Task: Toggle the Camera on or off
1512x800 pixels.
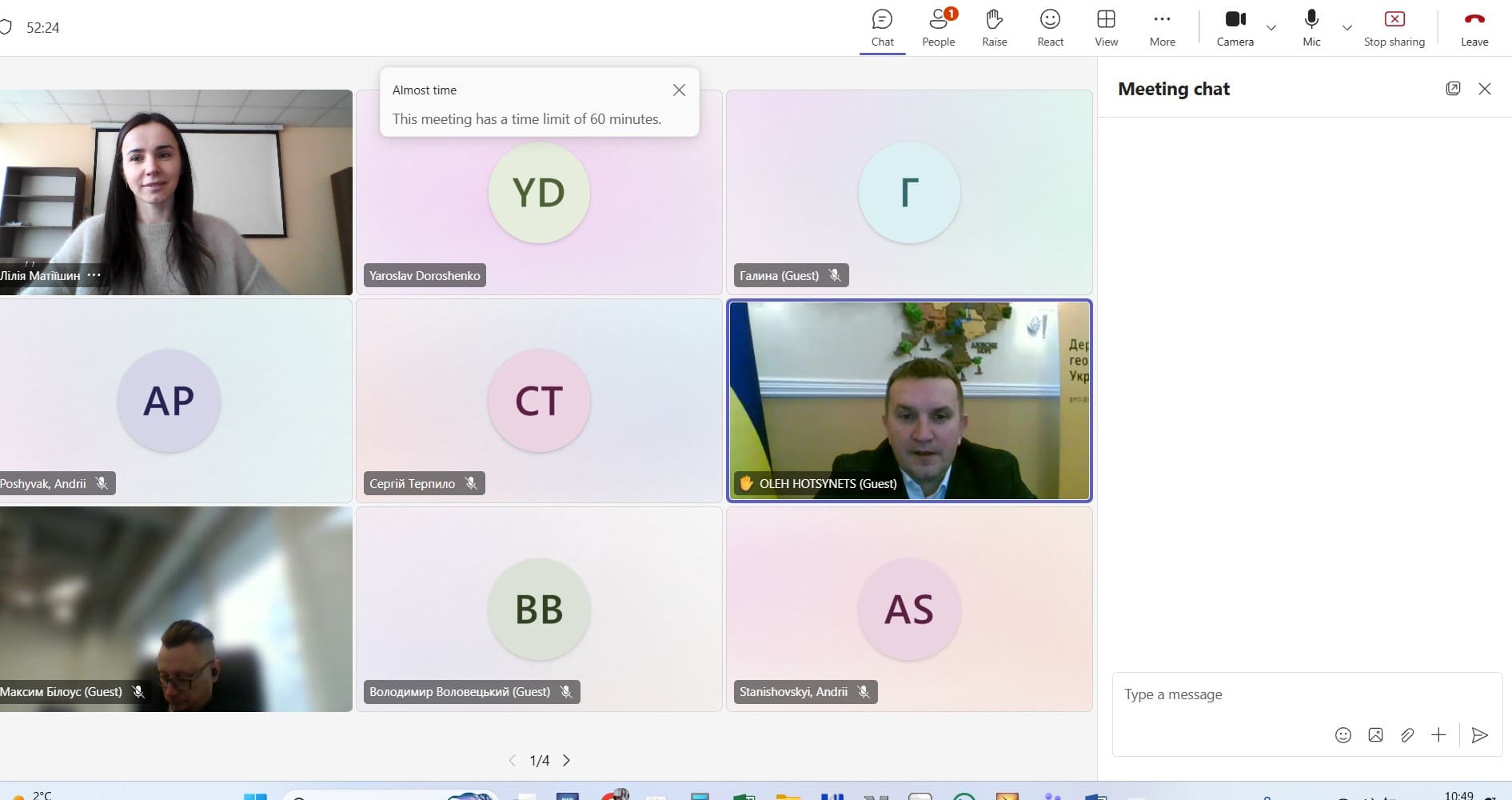Action: [x=1235, y=28]
